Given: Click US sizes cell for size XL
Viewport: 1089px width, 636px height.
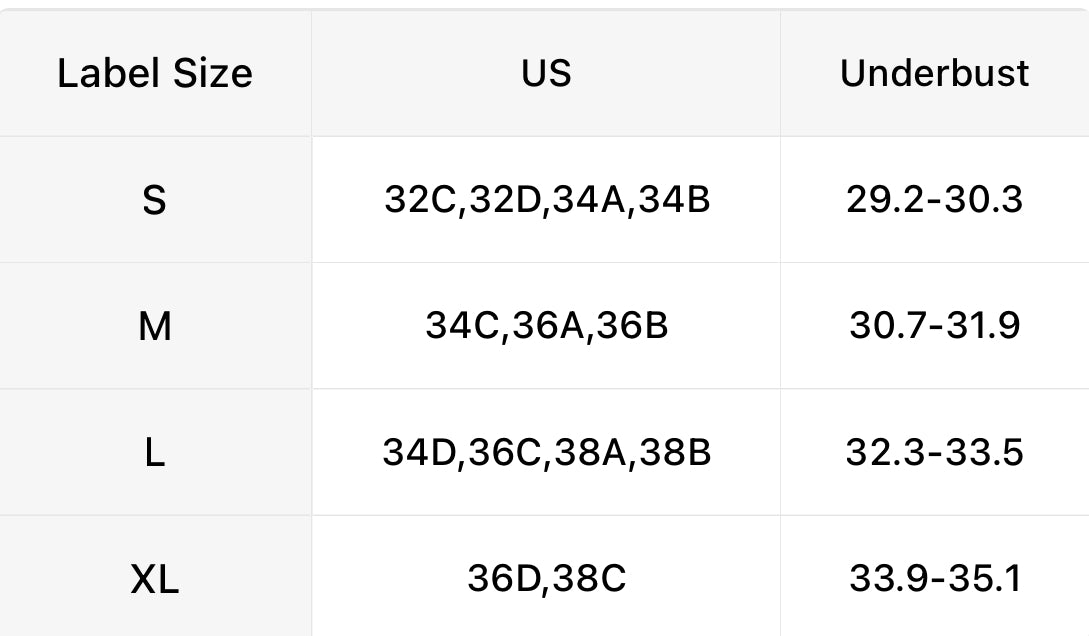Looking at the screenshot, I should point(546,578).
